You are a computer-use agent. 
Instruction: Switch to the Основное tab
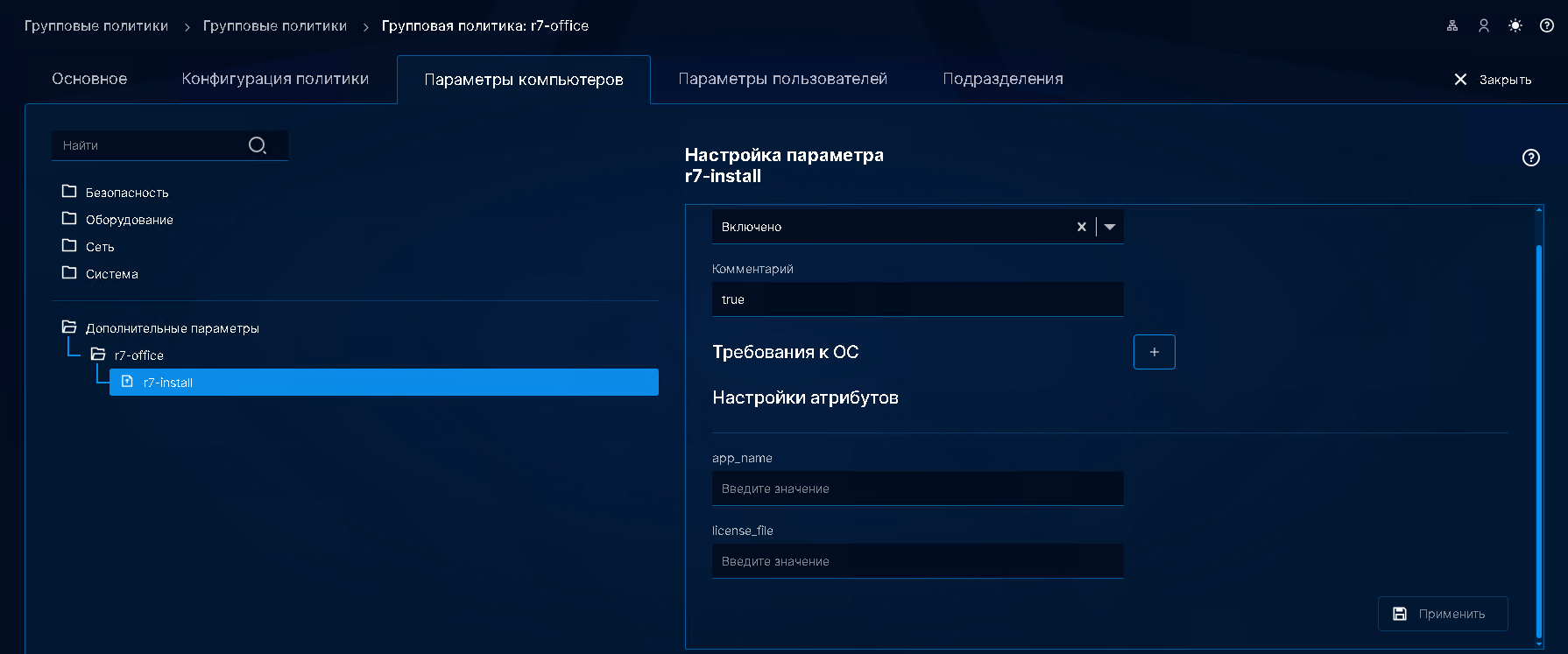coord(89,79)
